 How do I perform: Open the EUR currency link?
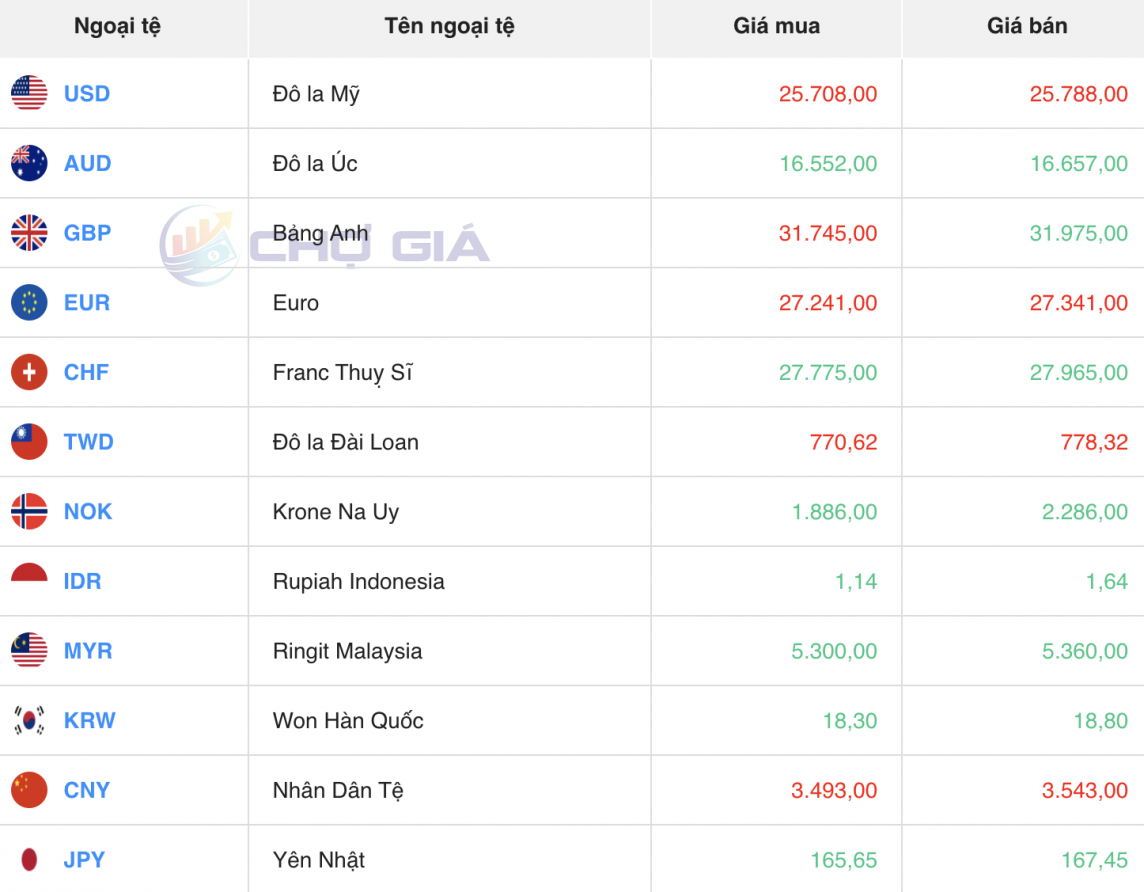(x=85, y=302)
